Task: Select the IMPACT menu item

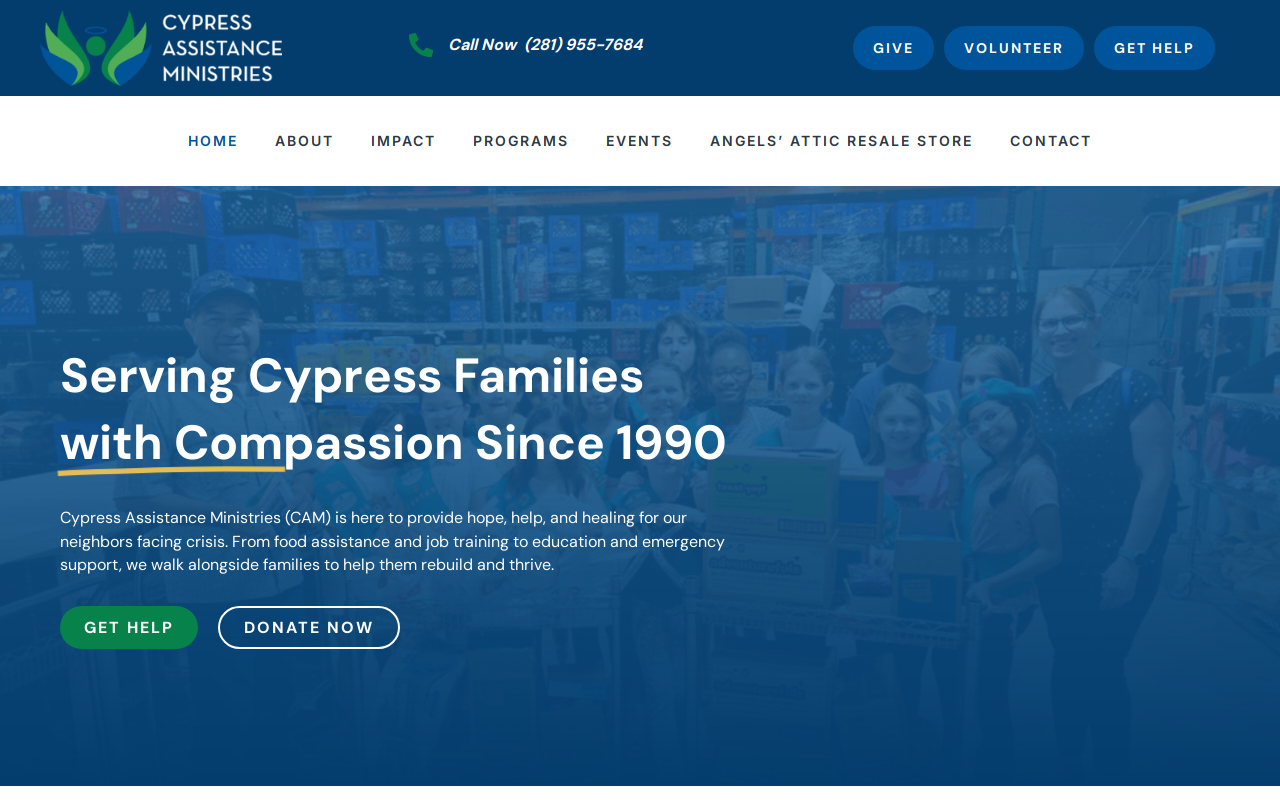Action: point(403,141)
